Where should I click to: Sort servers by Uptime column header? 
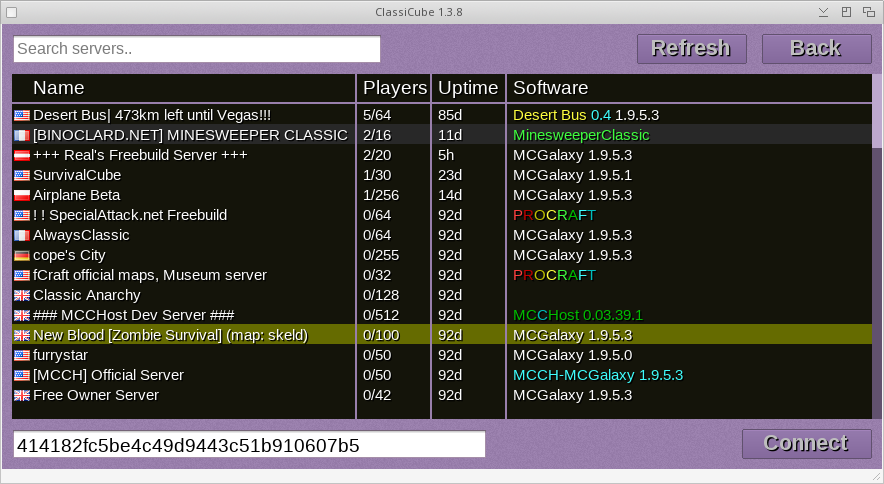coord(468,88)
